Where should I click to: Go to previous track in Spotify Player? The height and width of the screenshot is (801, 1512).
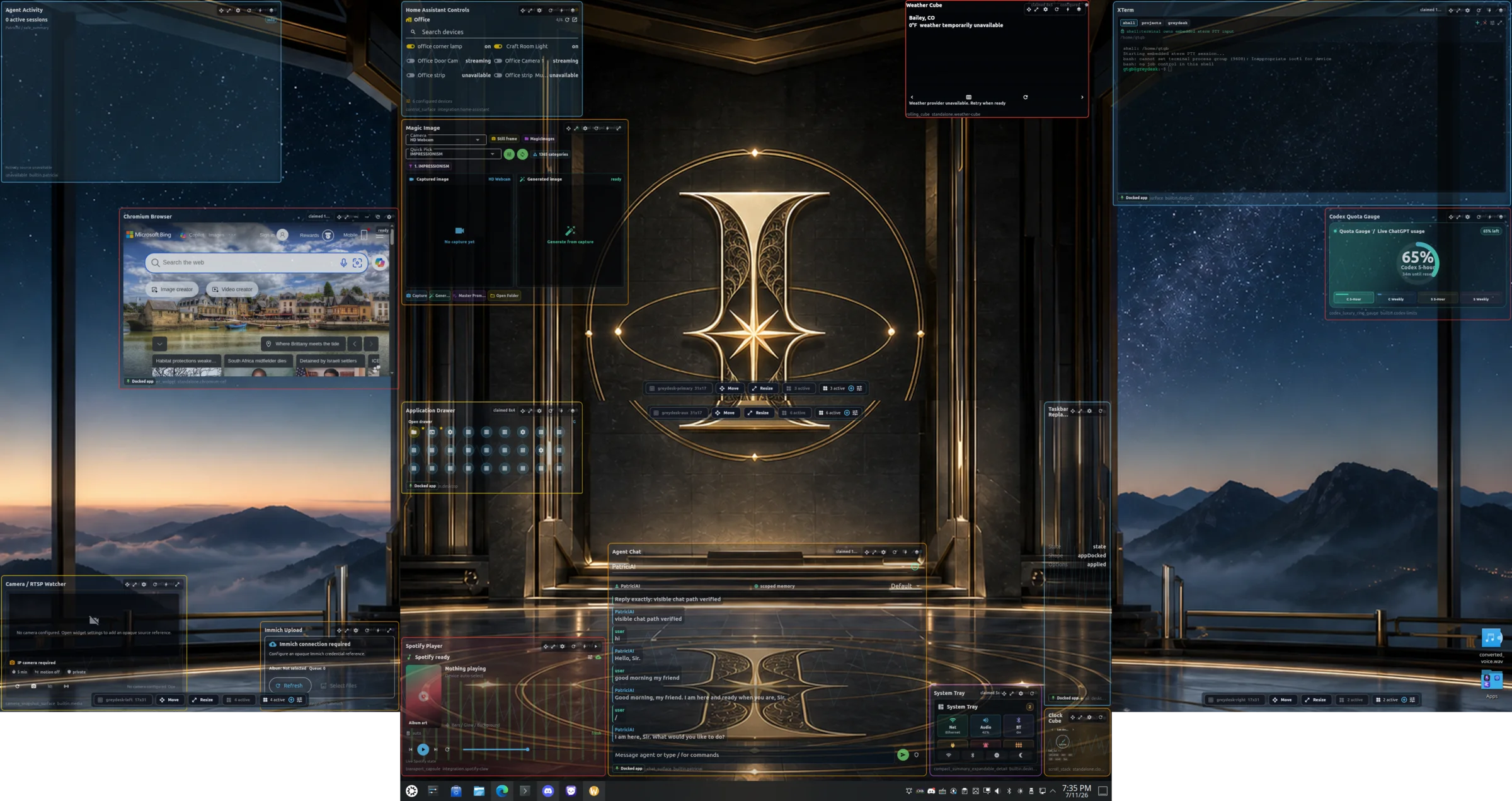coord(411,749)
